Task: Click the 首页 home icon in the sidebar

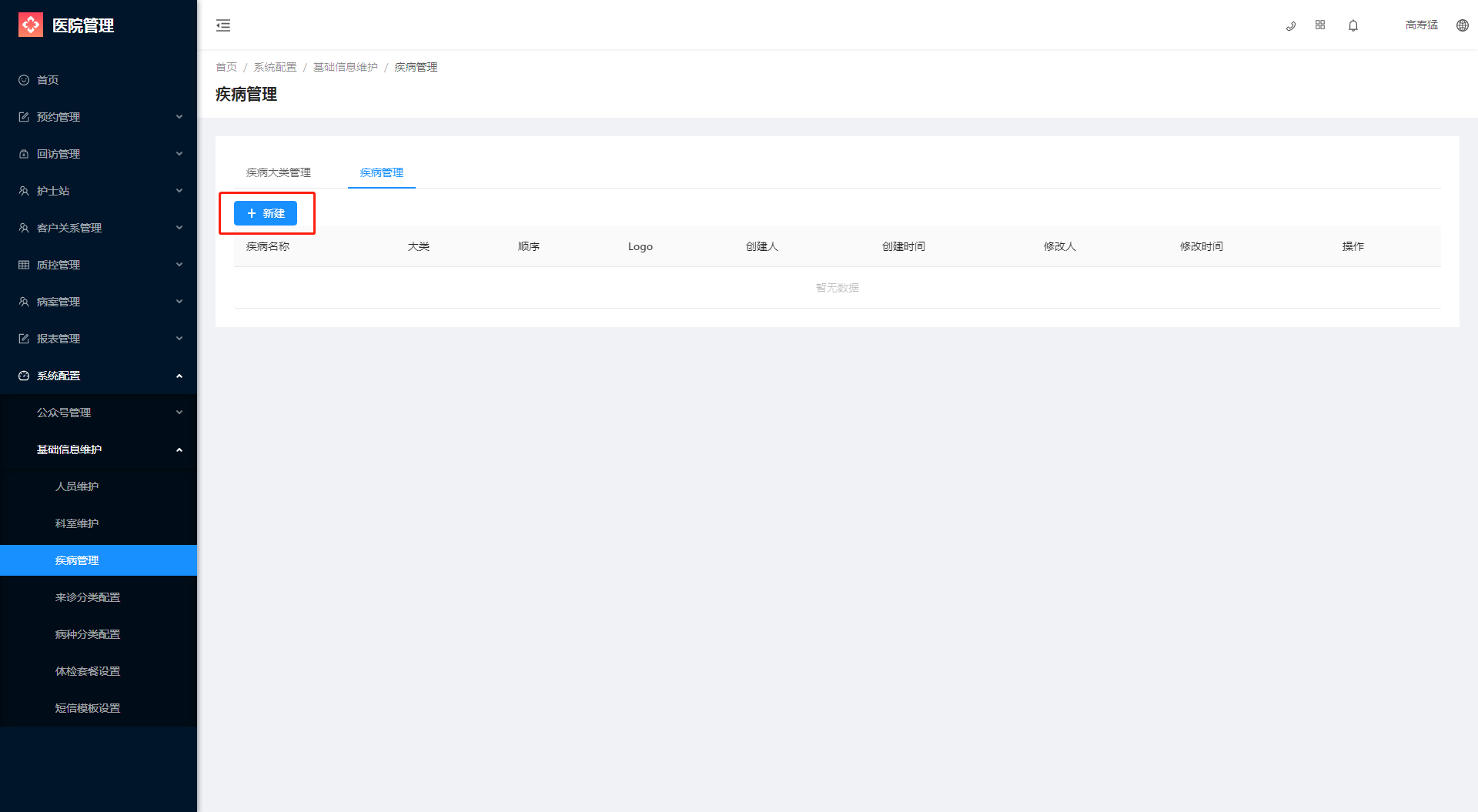Action: pos(24,80)
